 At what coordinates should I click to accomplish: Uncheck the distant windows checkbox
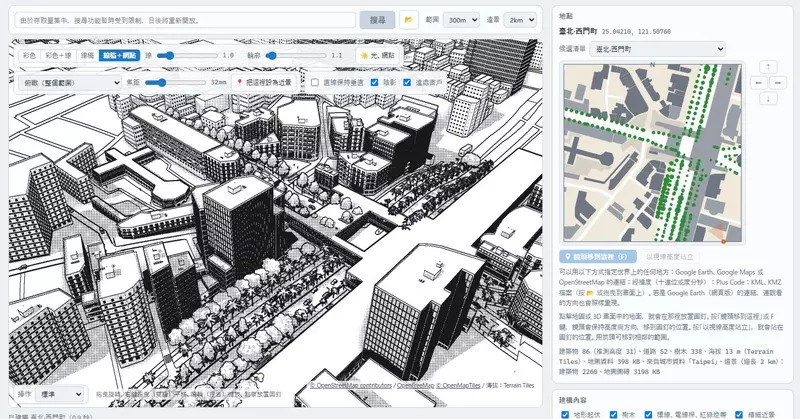[407, 82]
